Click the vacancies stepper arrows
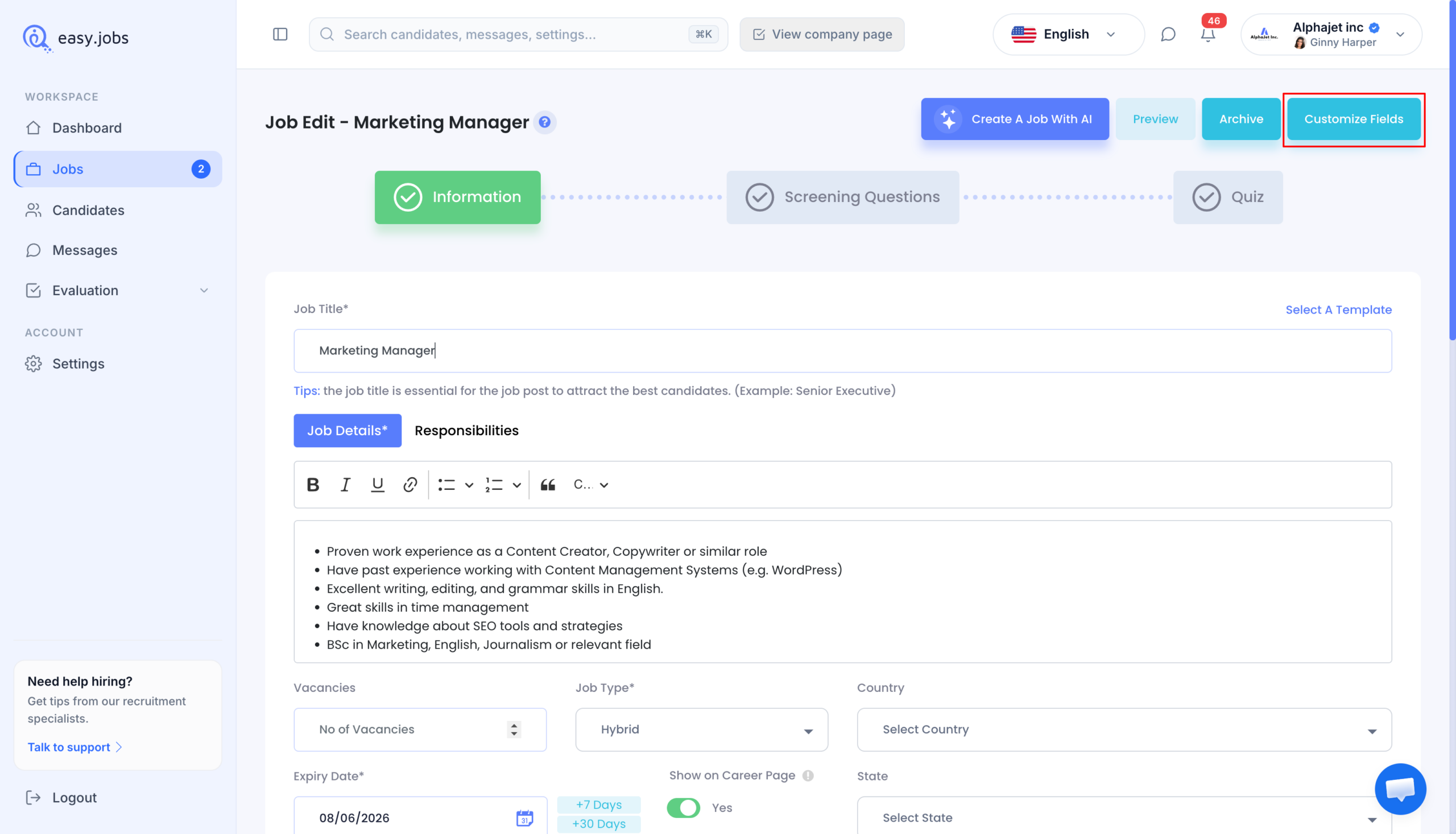1456x834 pixels. 514,730
